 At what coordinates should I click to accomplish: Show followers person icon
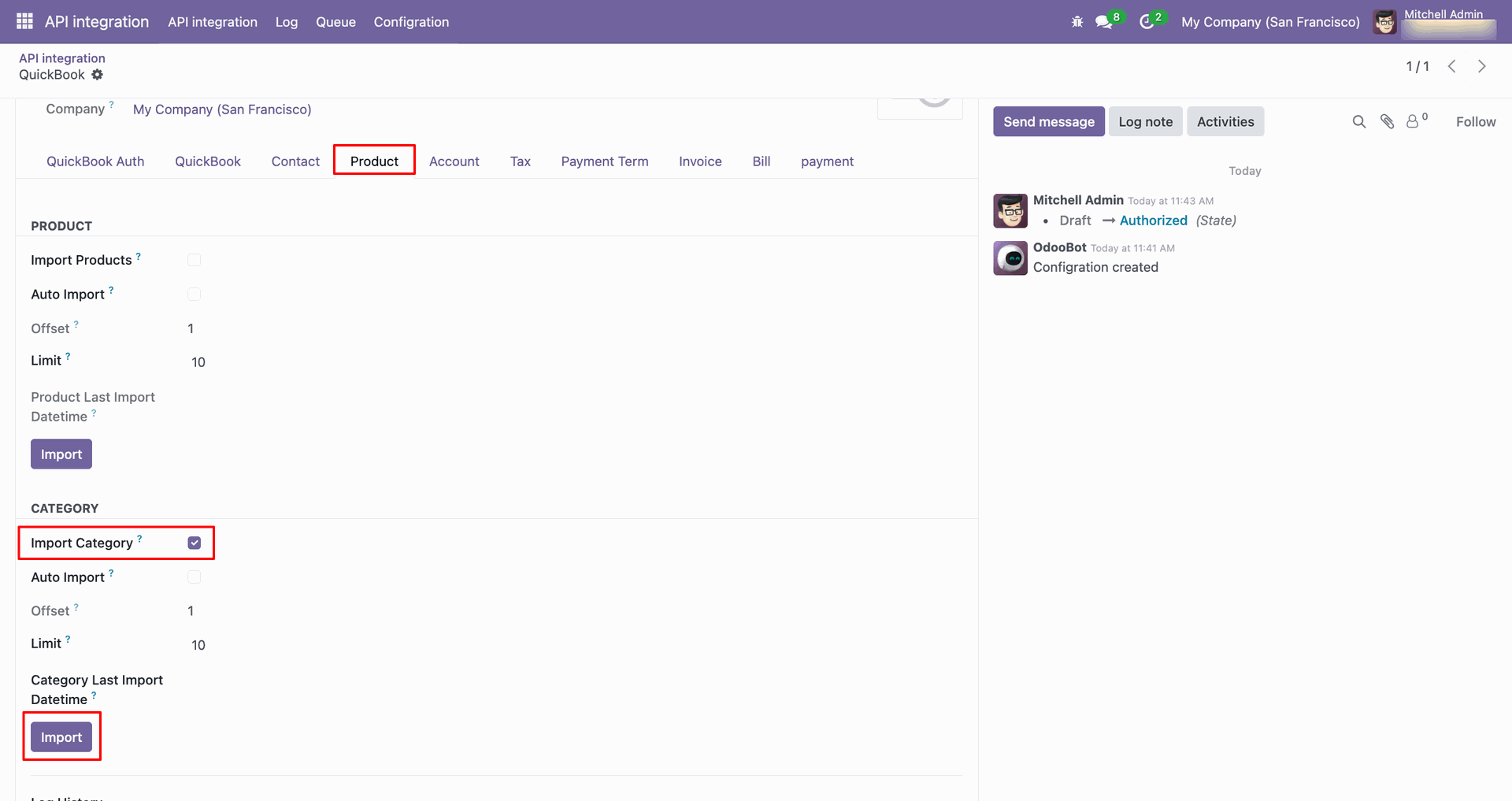click(x=1413, y=121)
